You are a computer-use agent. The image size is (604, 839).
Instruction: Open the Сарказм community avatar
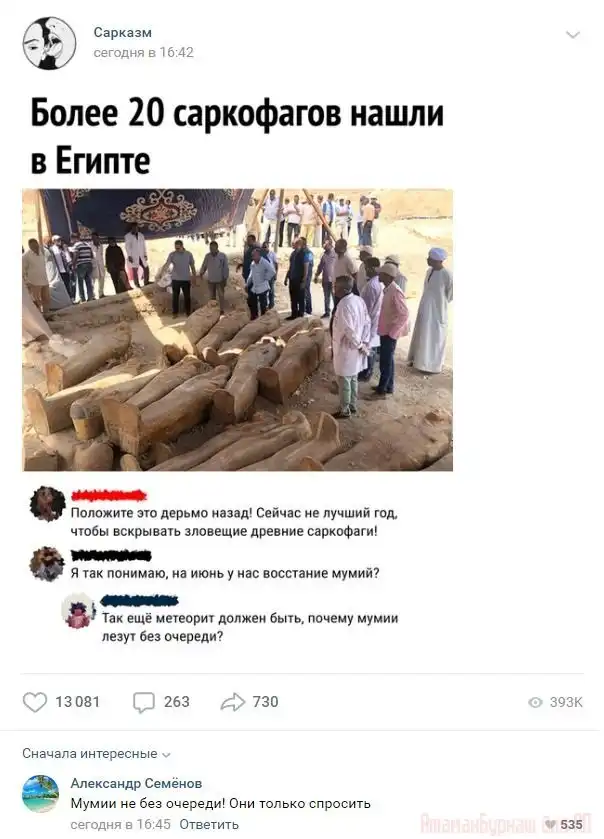pos(49,43)
